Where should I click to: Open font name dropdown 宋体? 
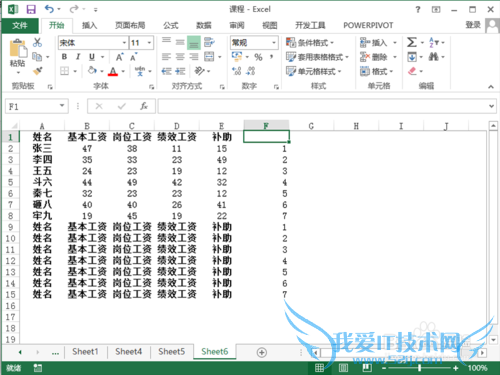point(124,43)
